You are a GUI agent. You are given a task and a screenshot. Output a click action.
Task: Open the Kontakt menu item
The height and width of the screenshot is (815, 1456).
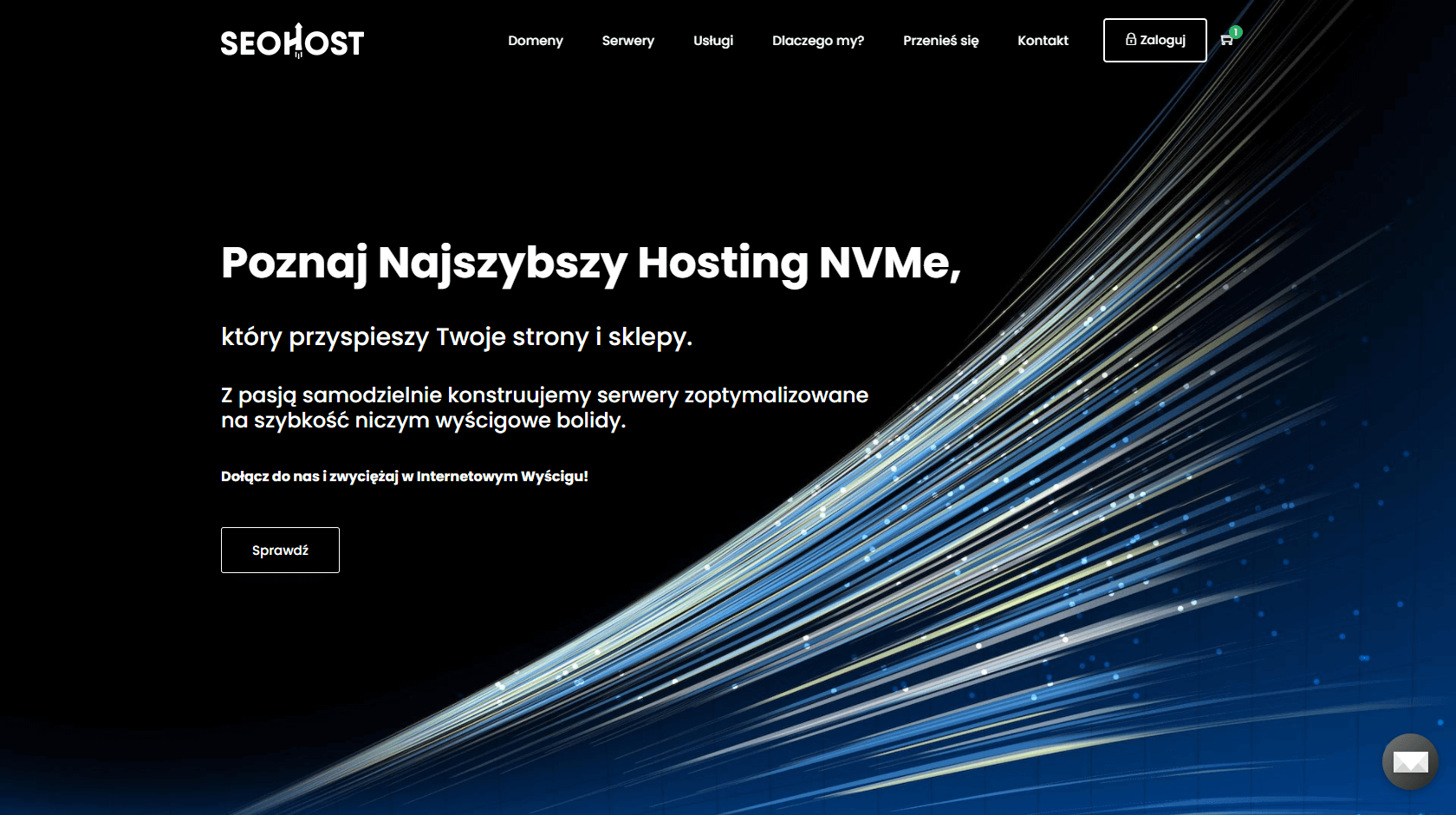(1043, 40)
